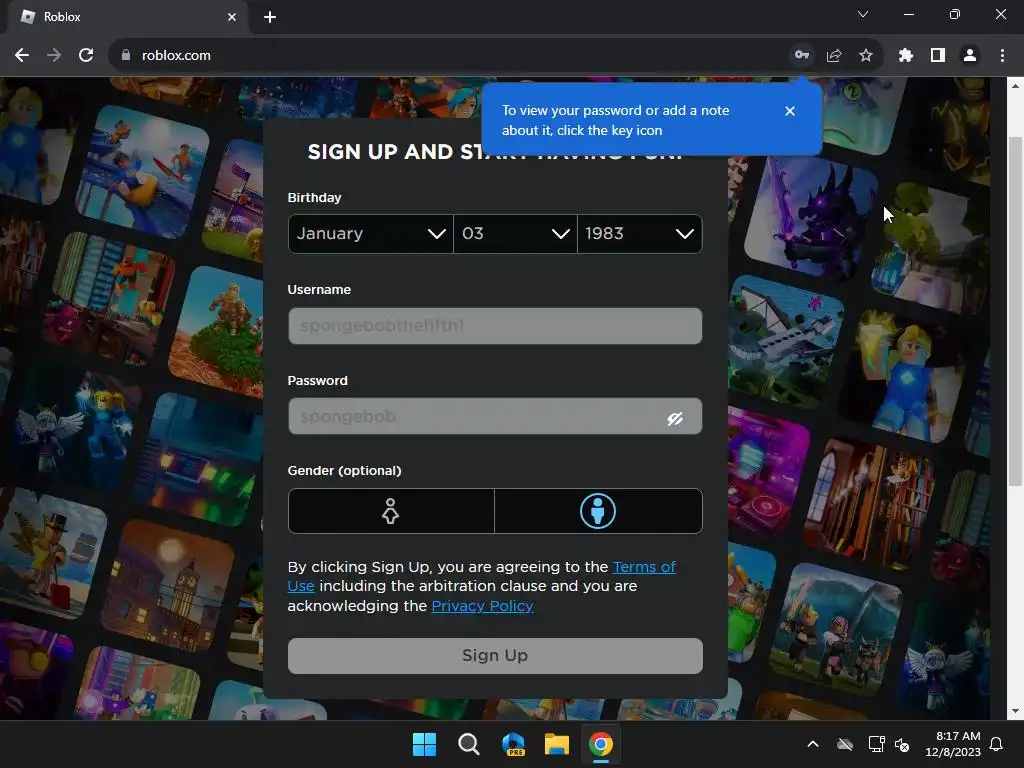Click the scrollbar down arrow

click(x=1015, y=711)
